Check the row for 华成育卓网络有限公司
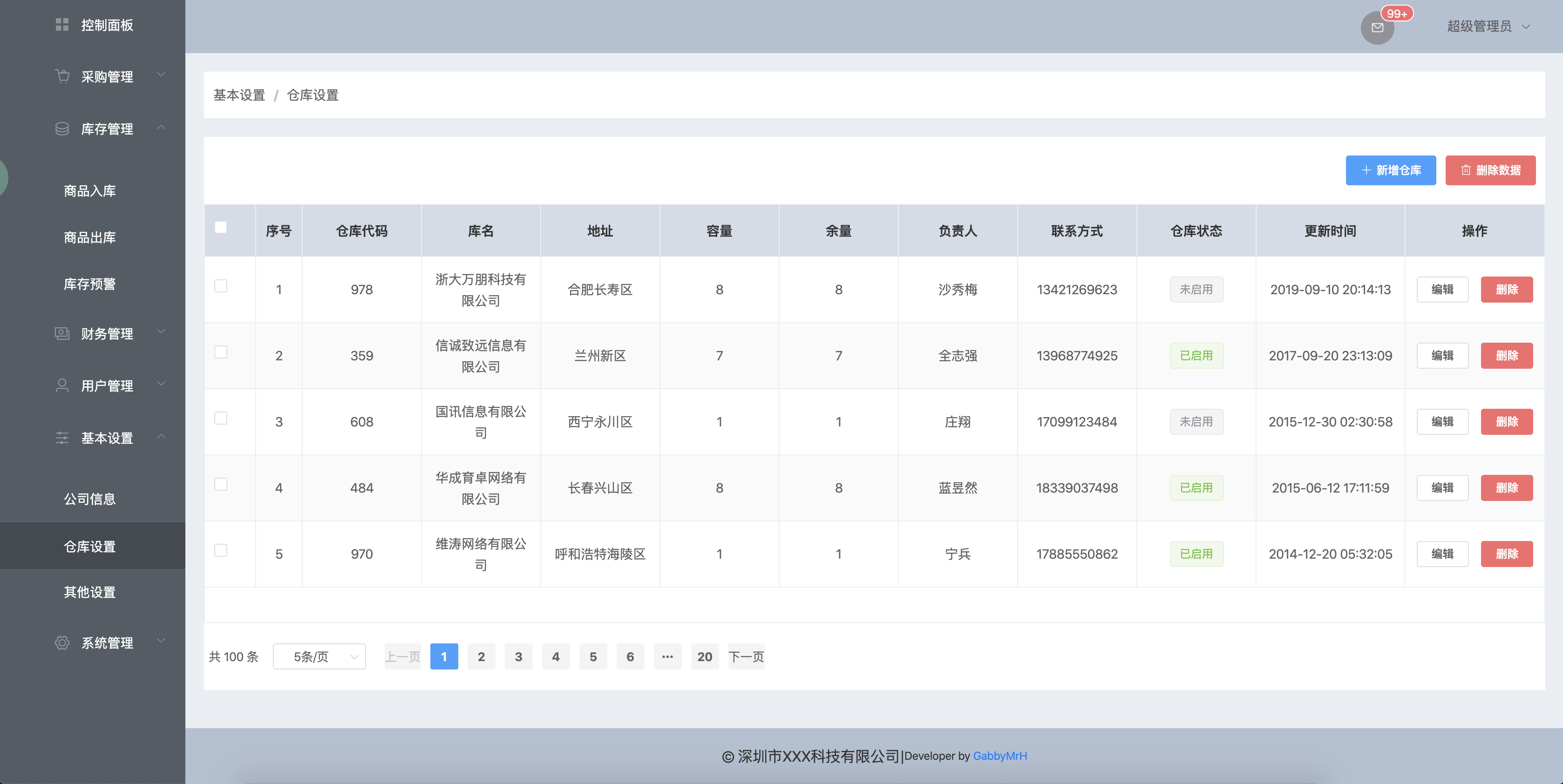 (221, 484)
